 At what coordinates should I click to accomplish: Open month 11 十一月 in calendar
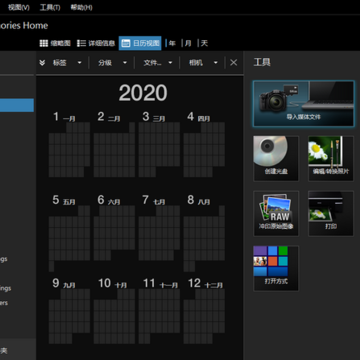(159, 311)
